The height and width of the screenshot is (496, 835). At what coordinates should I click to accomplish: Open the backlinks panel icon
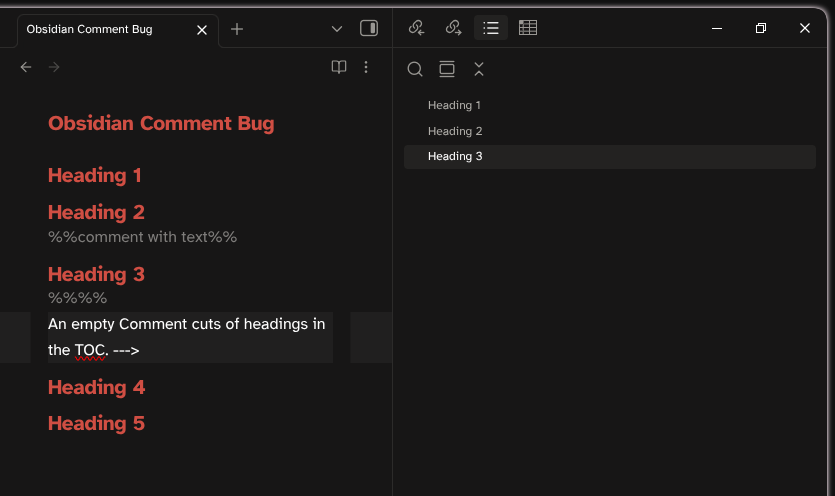click(x=417, y=28)
